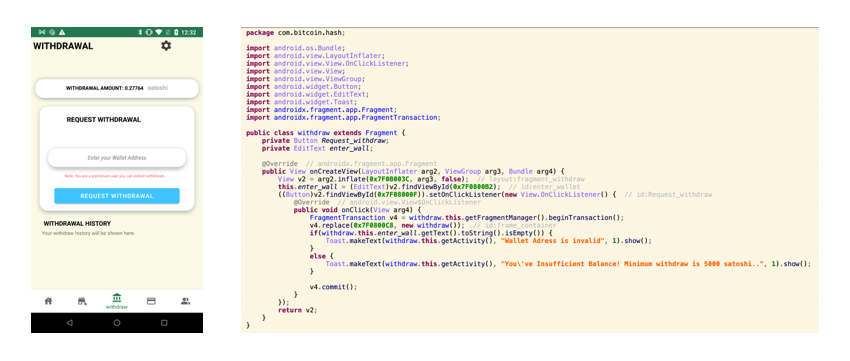Tap the home icon in bottom navigation
Screen dimensions: 850x361
click(48, 301)
